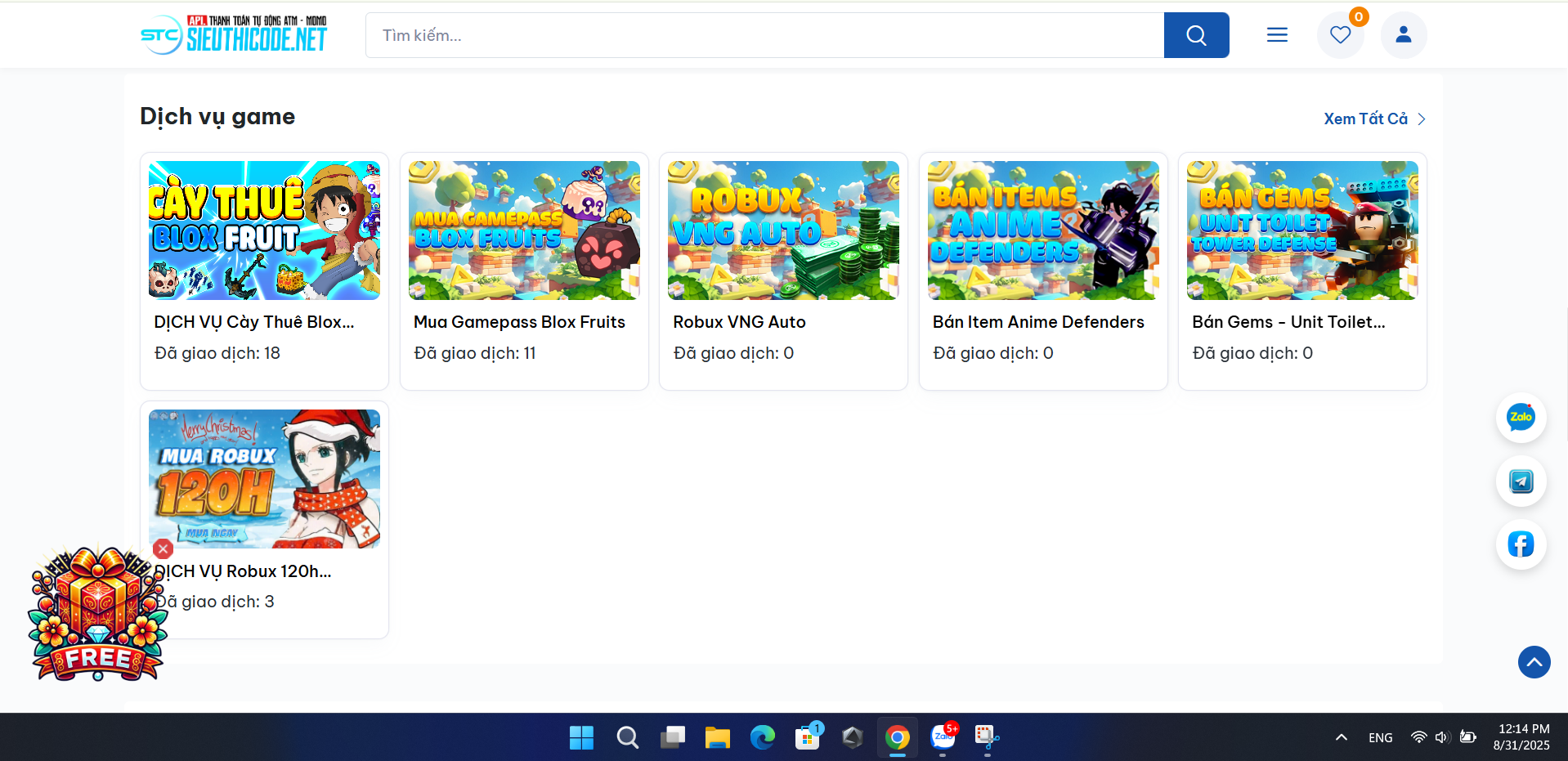The height and width of the screenshot is (761, 1568).
Task: Open Telegram floating contact button
Action: point(1521,481)
